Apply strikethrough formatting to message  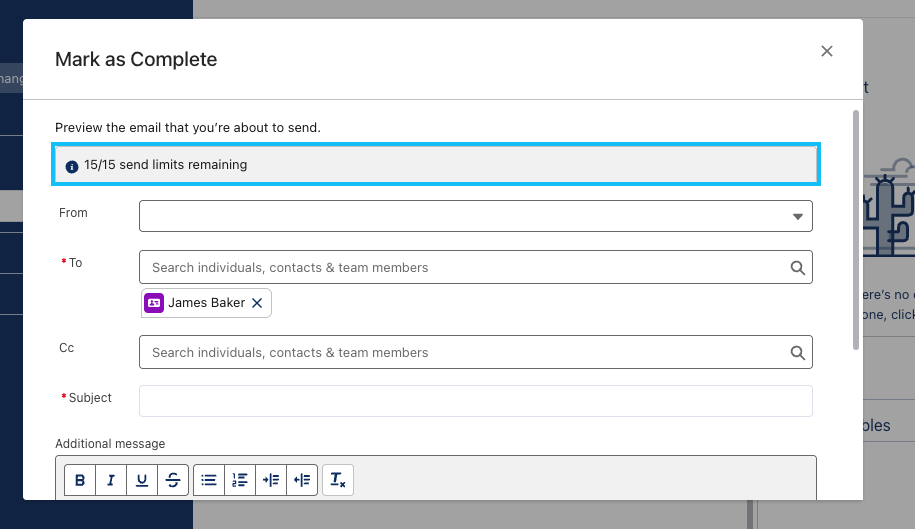coord(173,480)
